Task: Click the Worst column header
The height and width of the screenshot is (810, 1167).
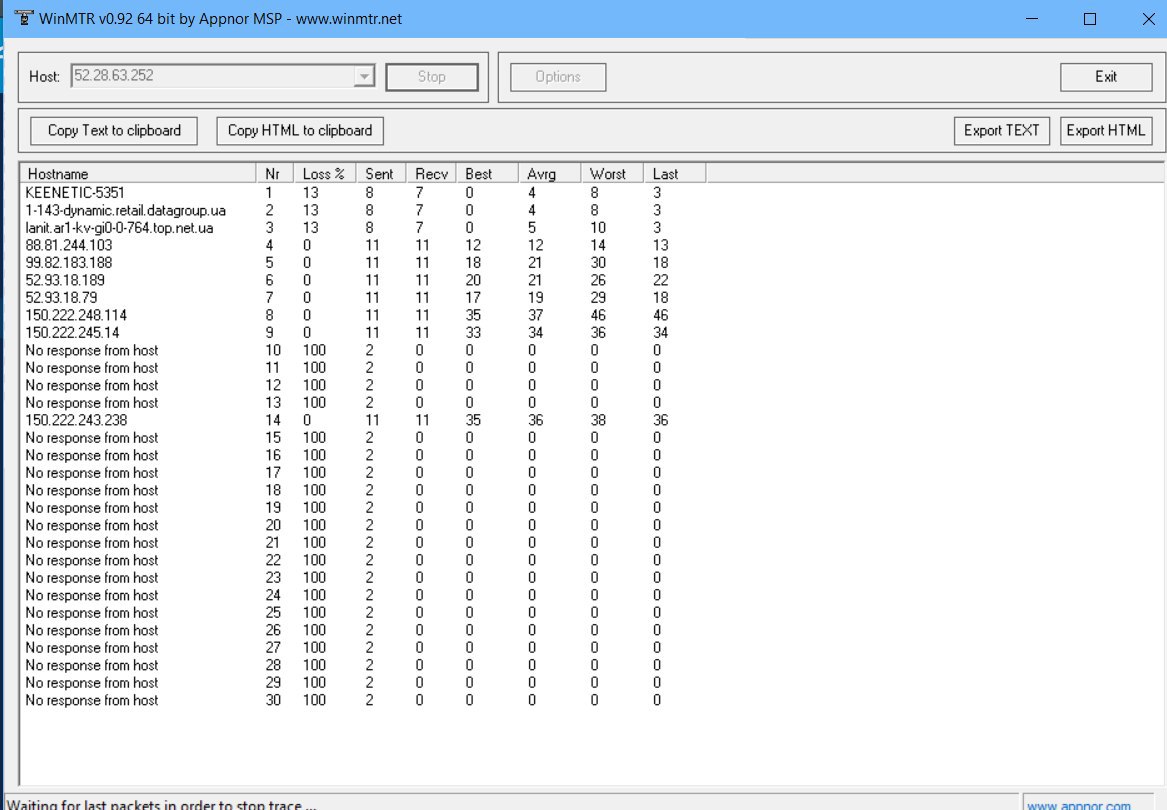Action: click(x=612, y=173)
